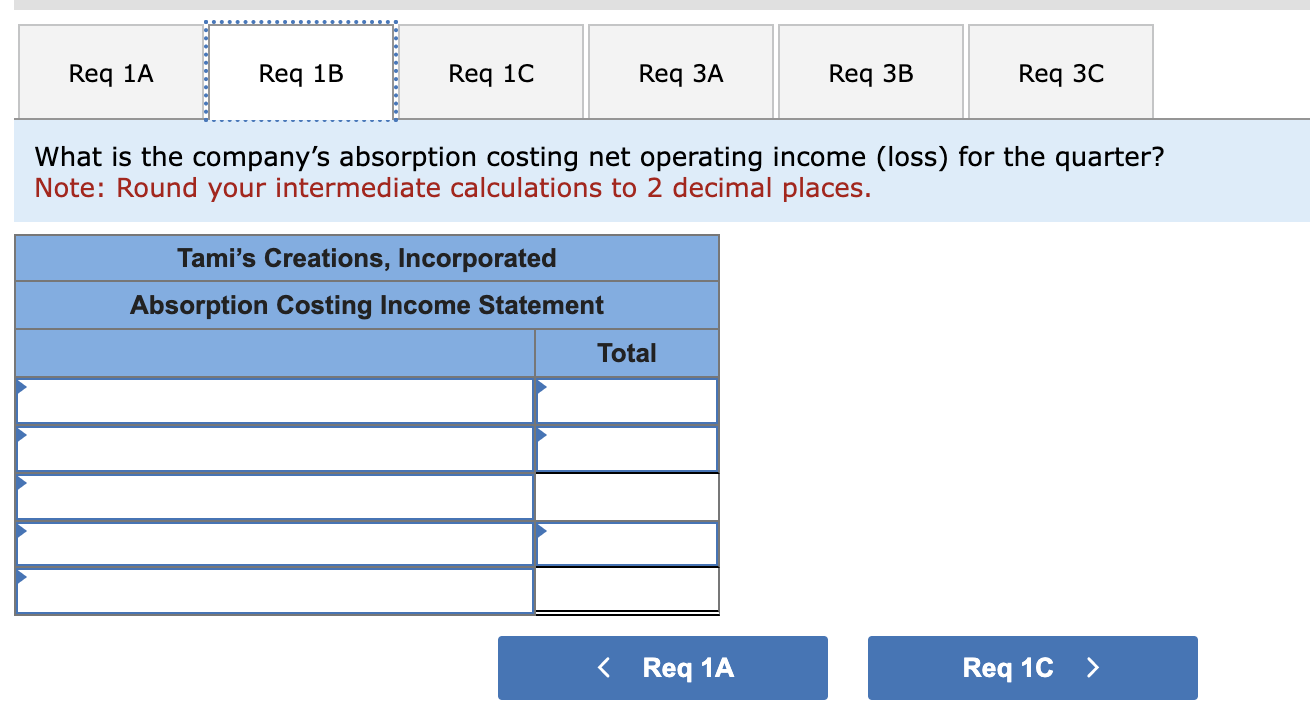Click the fourth Total amount cell
Screen dimensions: 1310x718
pyautogui.click(x=626, y=543)
